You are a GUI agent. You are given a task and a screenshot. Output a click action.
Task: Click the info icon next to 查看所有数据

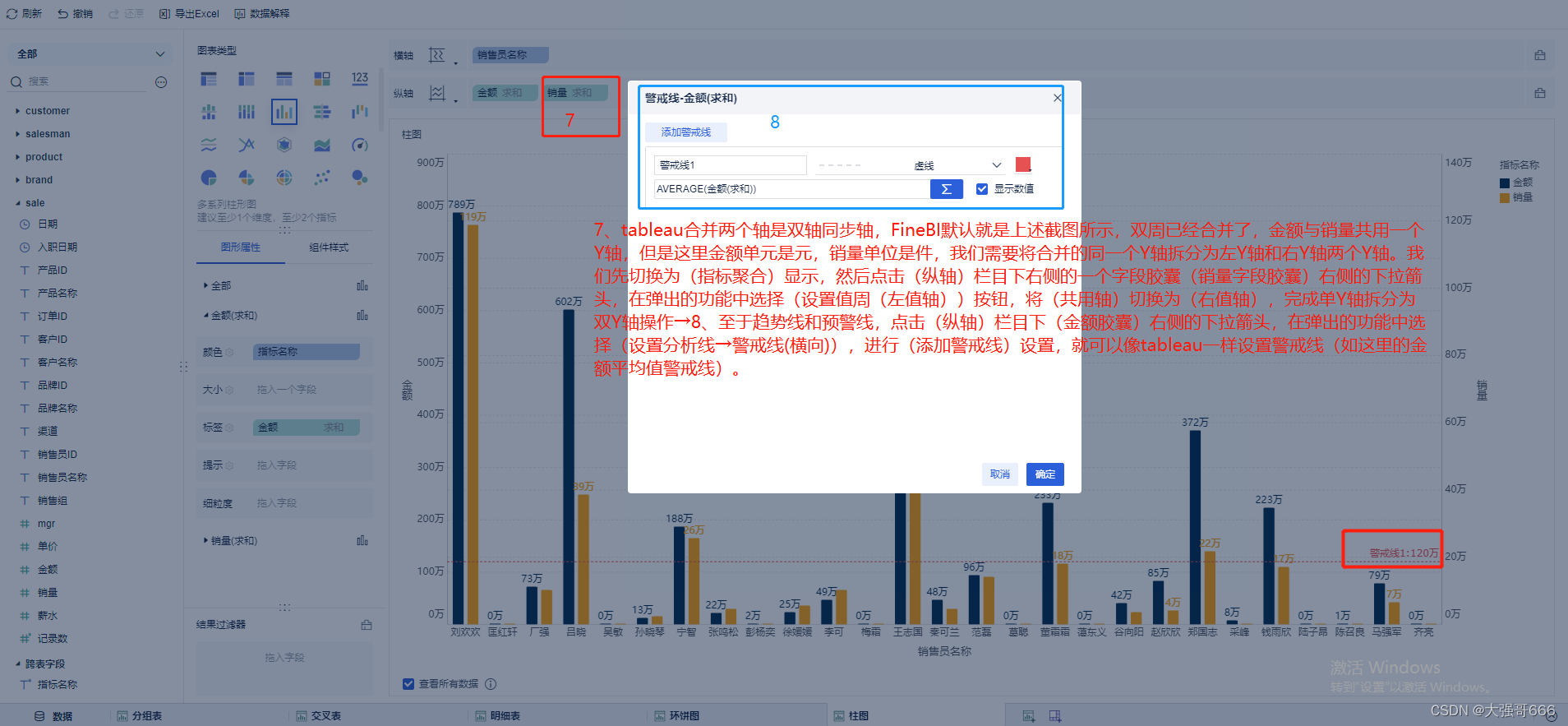pyautogui.click(x=491, y=684)
